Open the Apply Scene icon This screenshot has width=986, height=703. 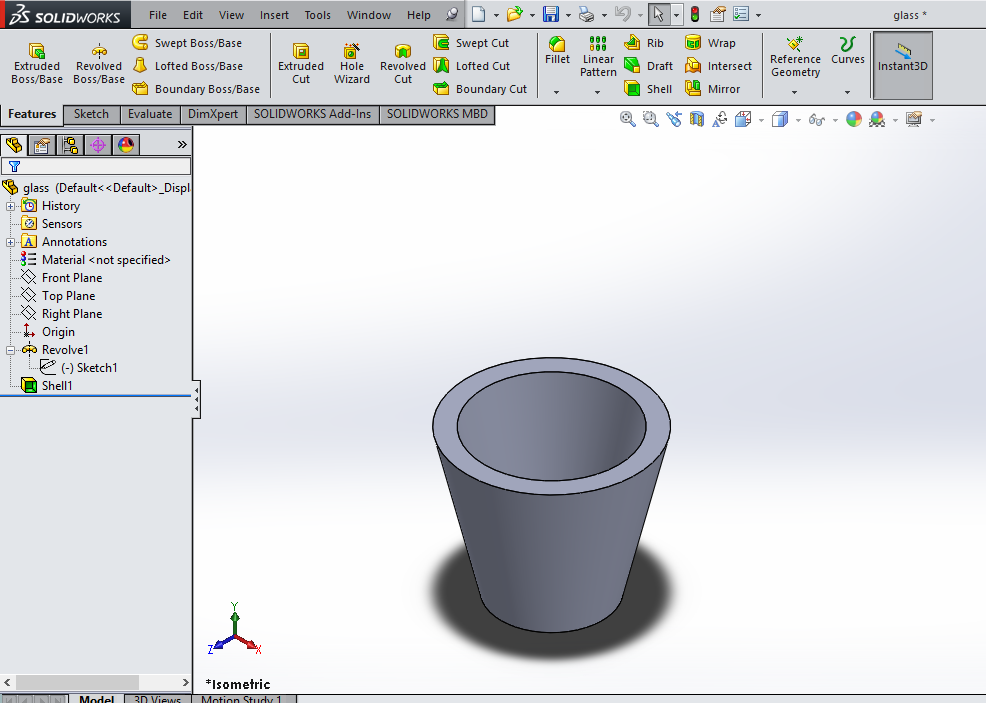click(x=877, y=119)
